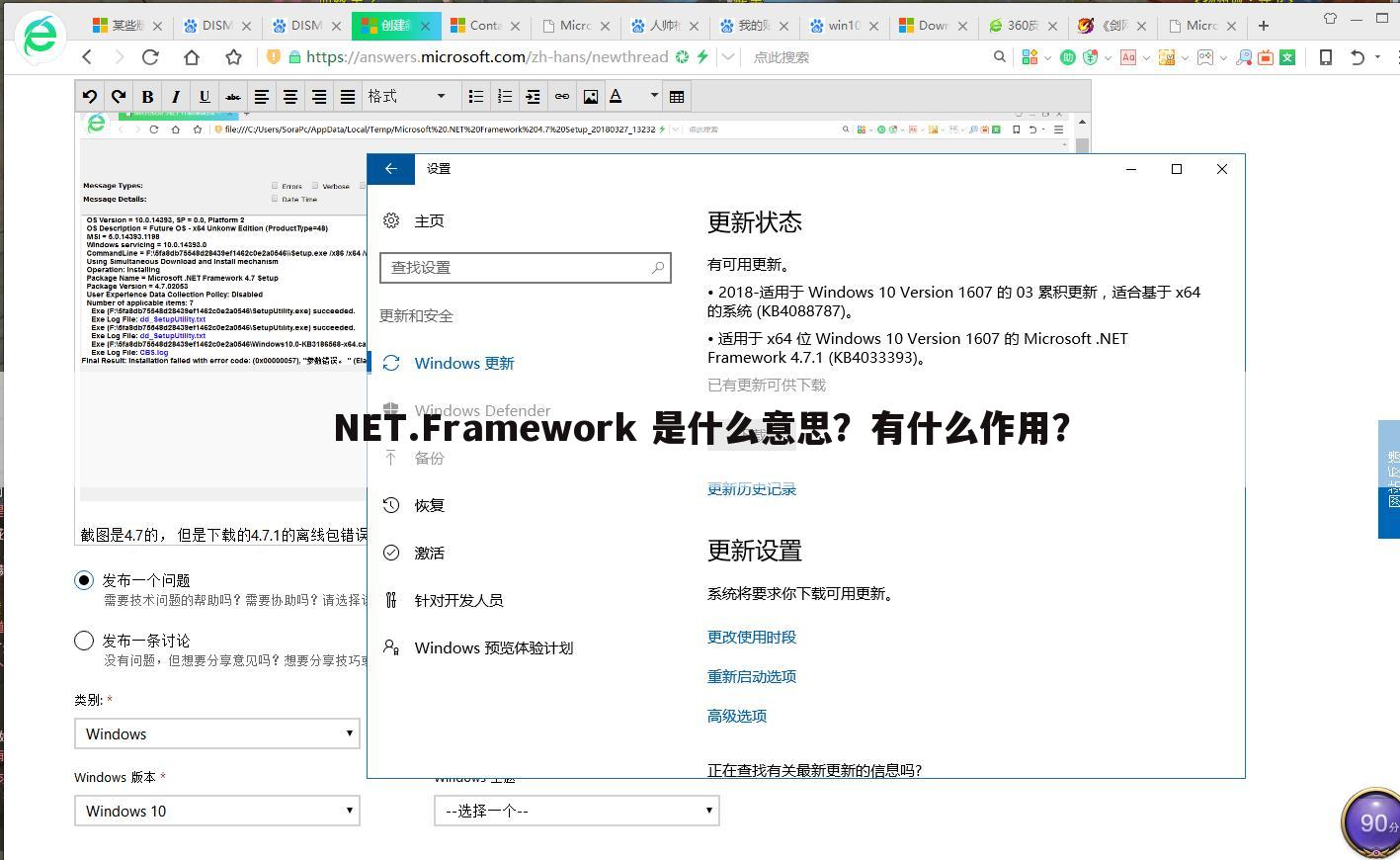The image size is (1400, 860).
Task: Restore the closed tab with undo arrow icon
Action: pyautogui.click(x=1358, y=57)
